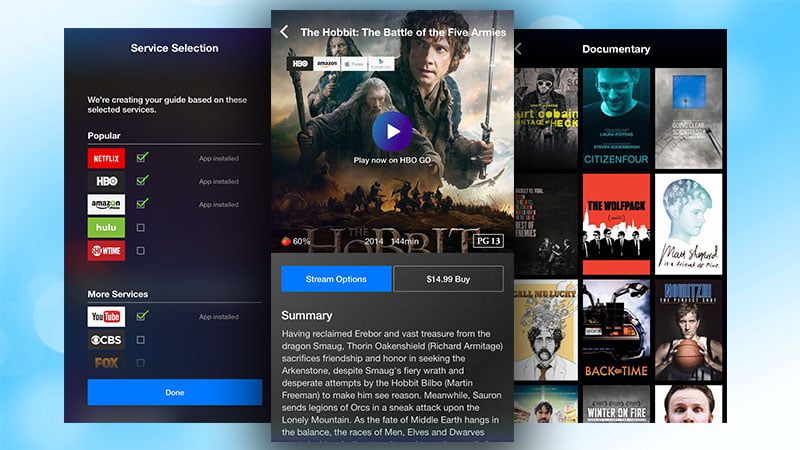The height and width of the screenshot is (450, 800).
Task: Click the Documentary title
Action: pos(616,49)
